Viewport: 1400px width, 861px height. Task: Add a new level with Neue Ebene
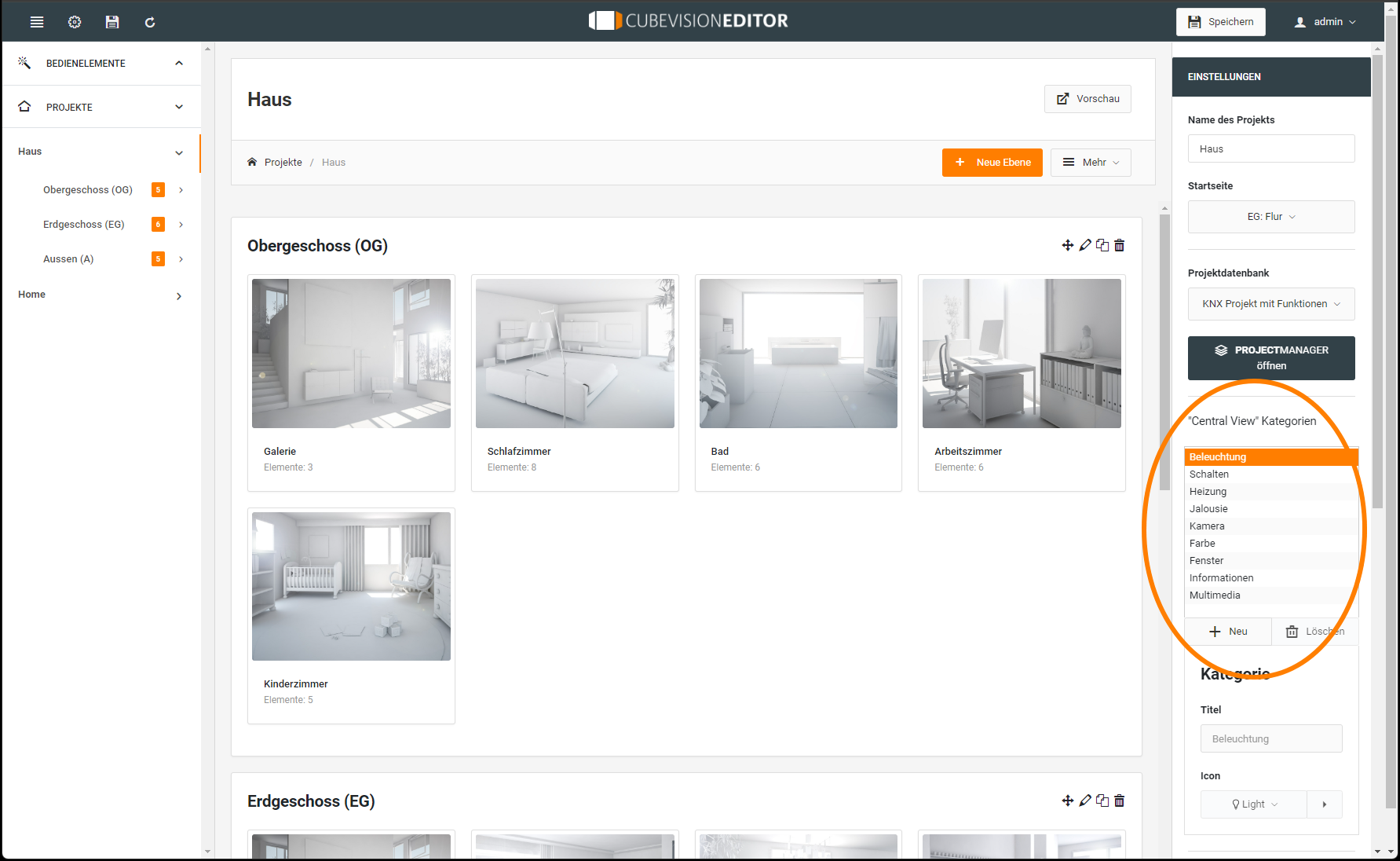click(992, 163)
